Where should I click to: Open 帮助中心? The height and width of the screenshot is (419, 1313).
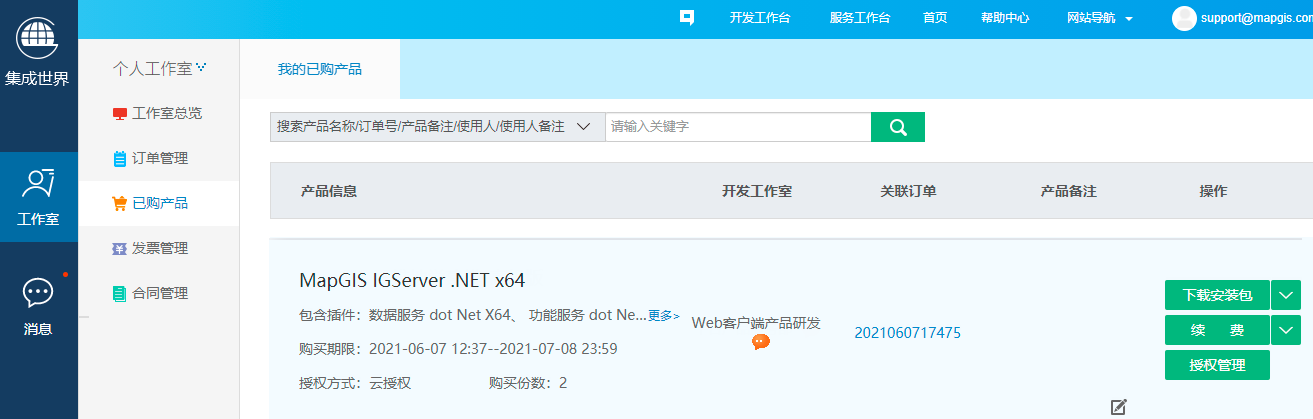(1005, 18)
